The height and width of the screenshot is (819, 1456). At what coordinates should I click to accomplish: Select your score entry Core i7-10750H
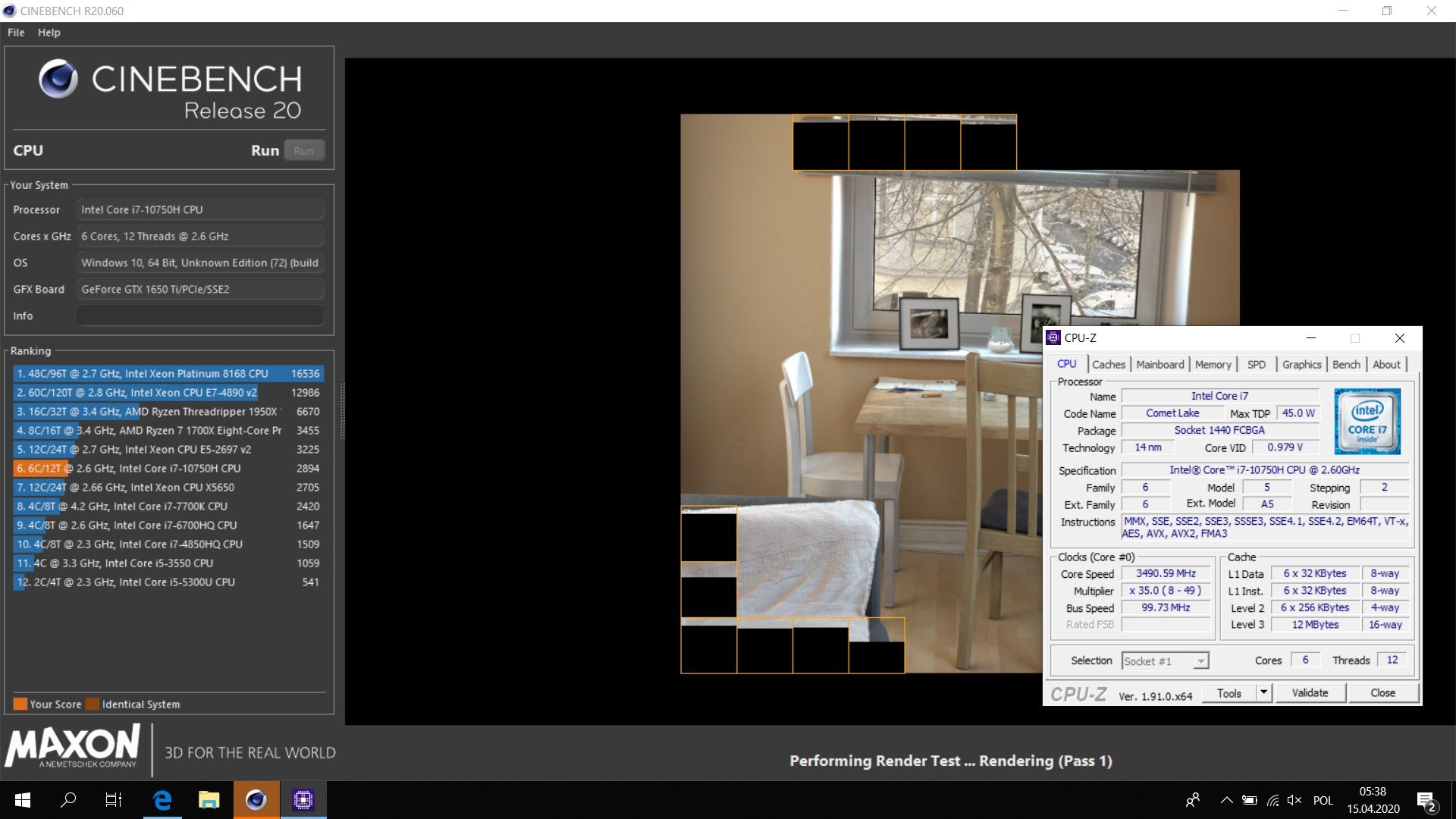click(168, 468)
